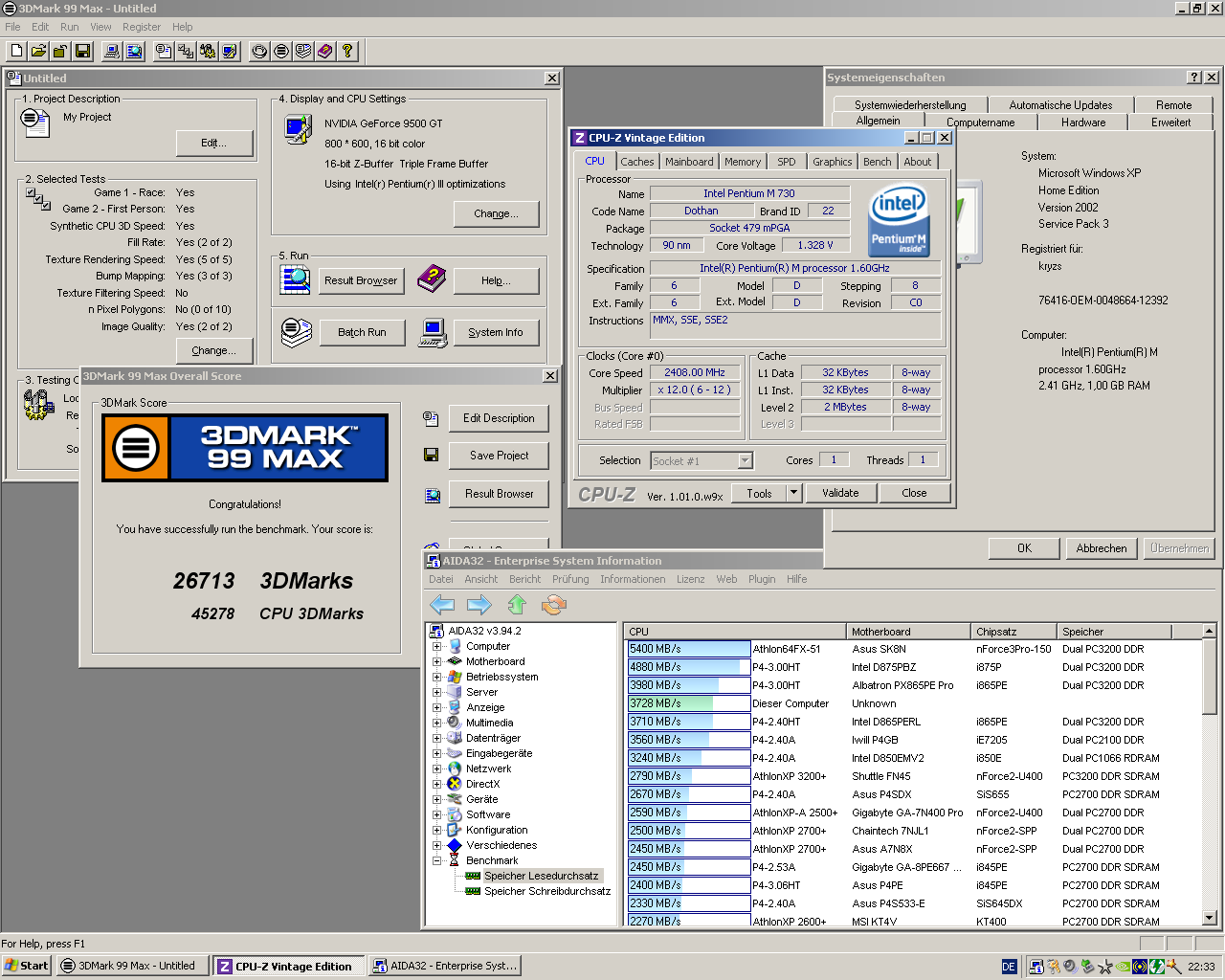Click the Save Project button

coord(499,456)
